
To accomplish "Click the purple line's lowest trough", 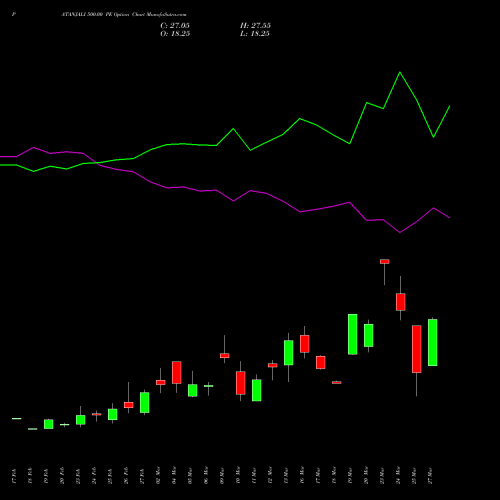I will tap(400, 233).
